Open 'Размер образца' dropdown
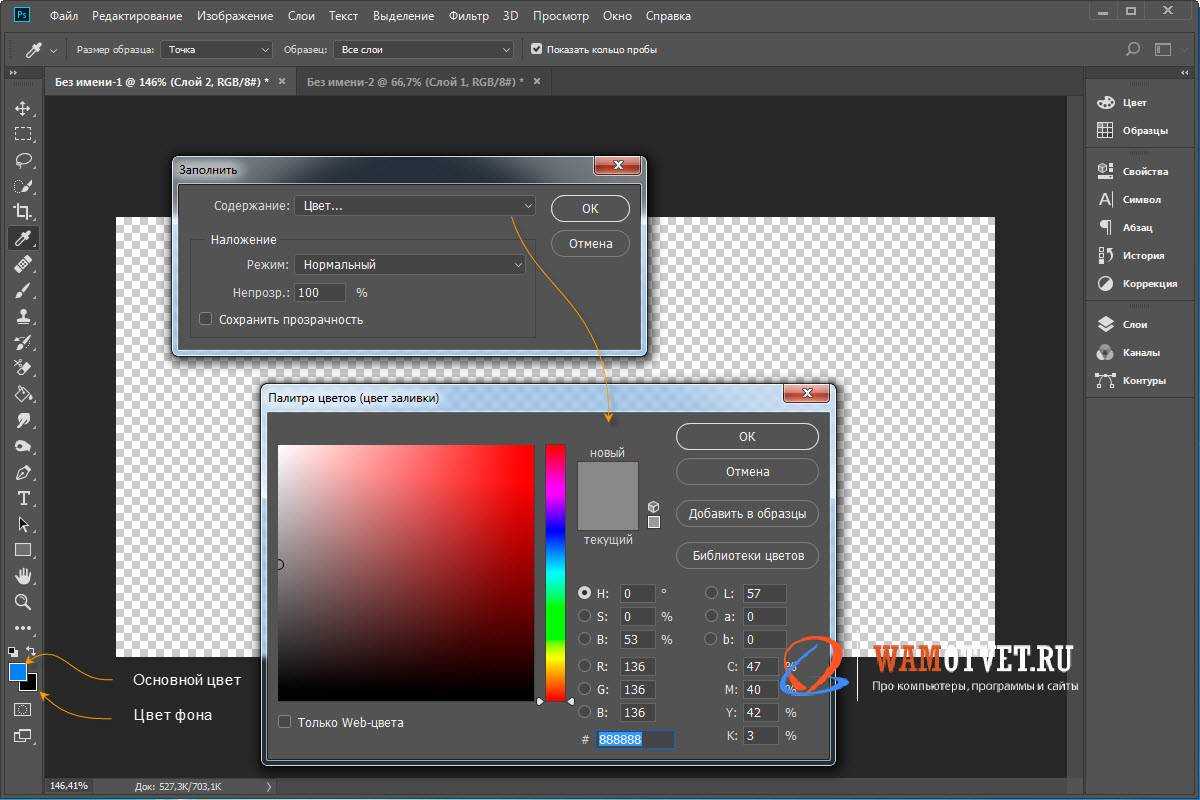This screenshot has height=800, width=1200. click(217, 49)
